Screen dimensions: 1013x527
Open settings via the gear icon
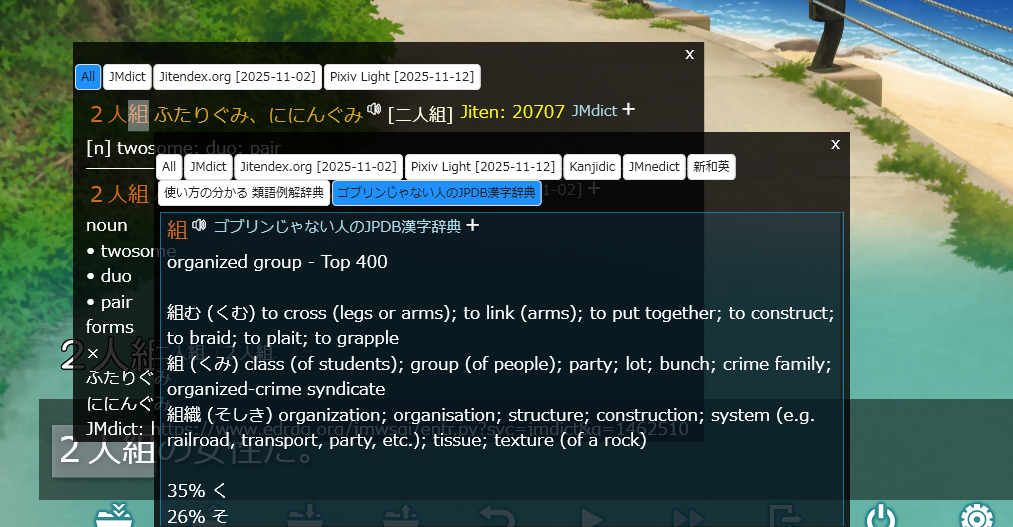pos(976,517)
